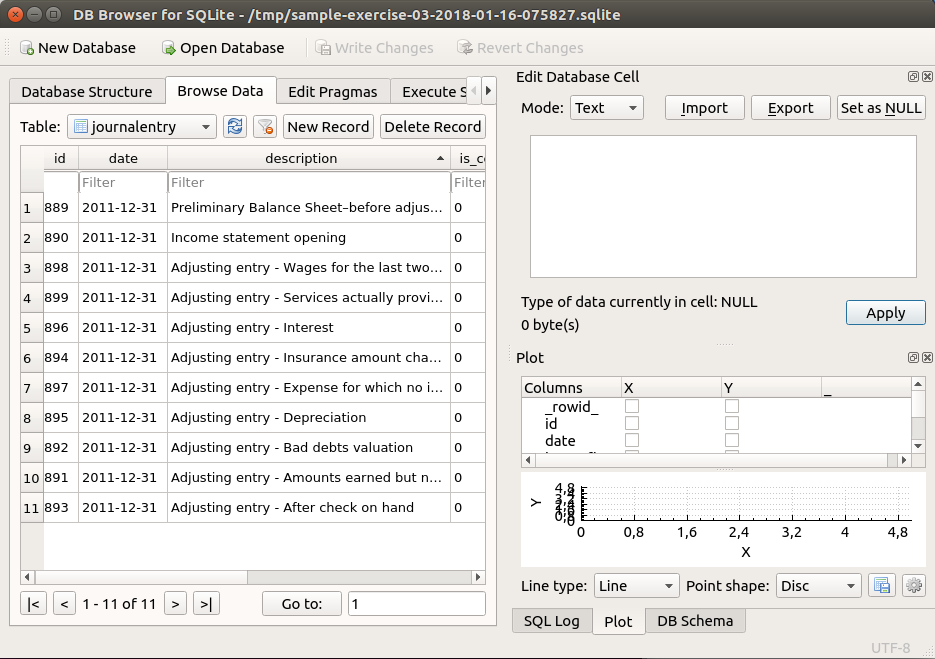Check the X box for _rowid_

click(x=631, y=406)
